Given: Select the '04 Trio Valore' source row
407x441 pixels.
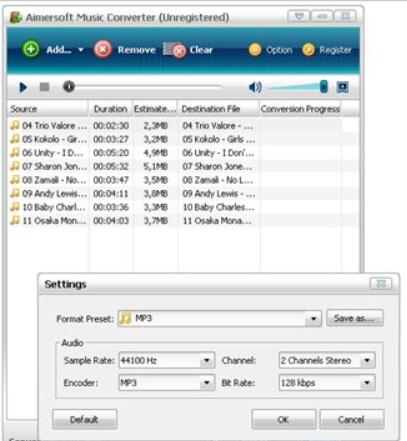Looking at the screenshot, I should tap(48, 126).
